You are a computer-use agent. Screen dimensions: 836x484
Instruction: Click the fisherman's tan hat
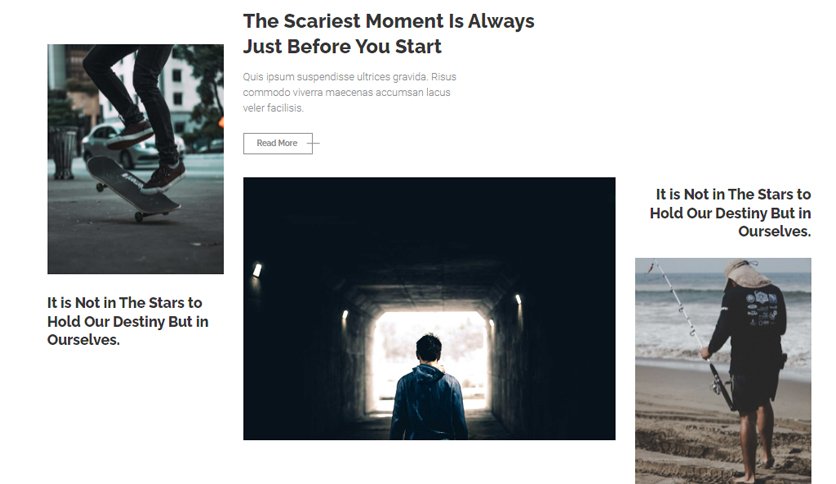coord(745,274)
